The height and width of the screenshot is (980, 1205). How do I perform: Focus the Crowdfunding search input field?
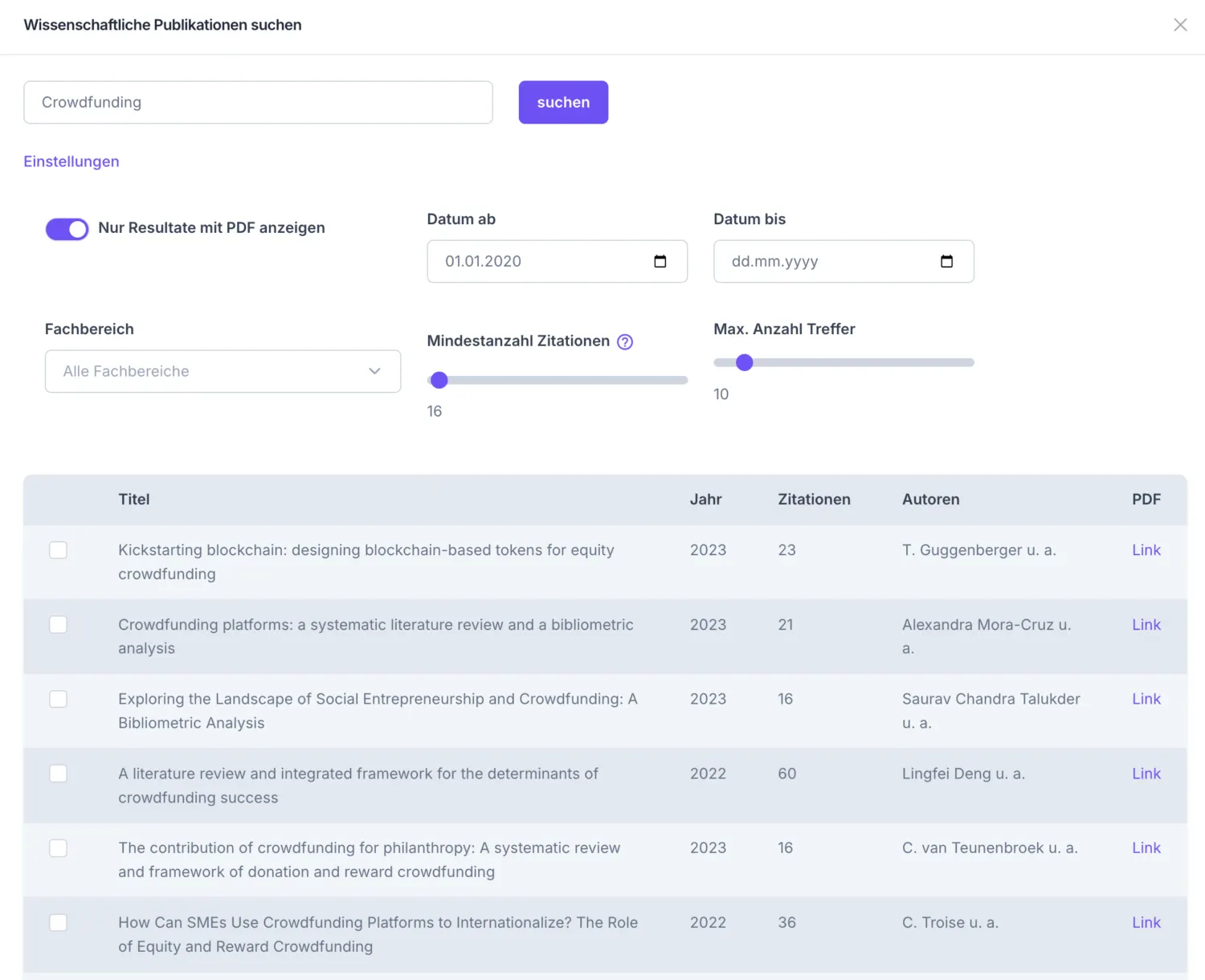(258, 102)
